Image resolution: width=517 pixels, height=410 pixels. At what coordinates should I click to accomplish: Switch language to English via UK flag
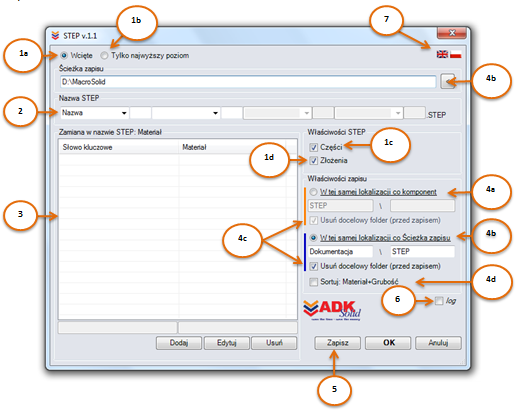click(442, 54)
